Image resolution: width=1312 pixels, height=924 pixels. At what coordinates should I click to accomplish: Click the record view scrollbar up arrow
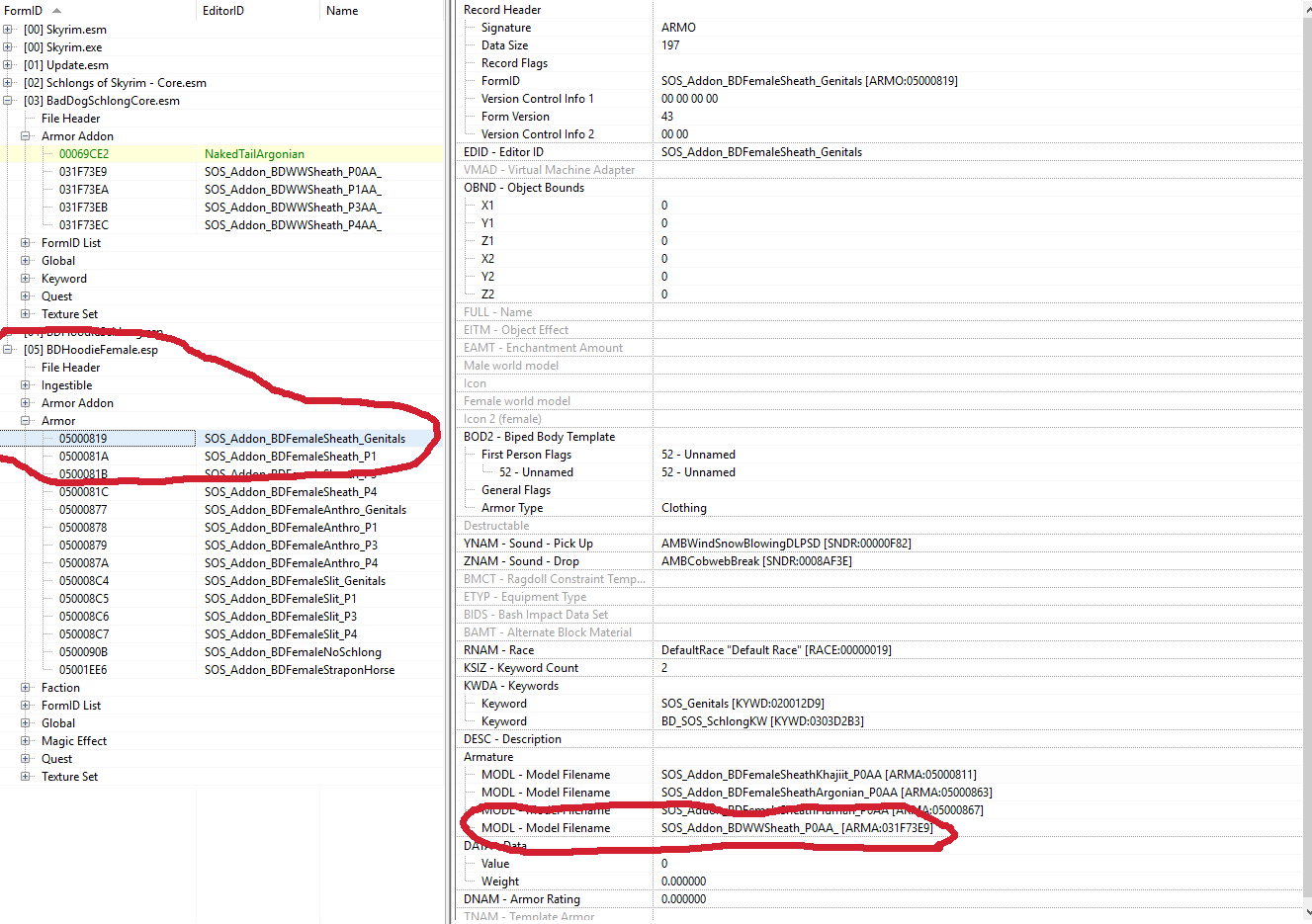pos(1308,8)
